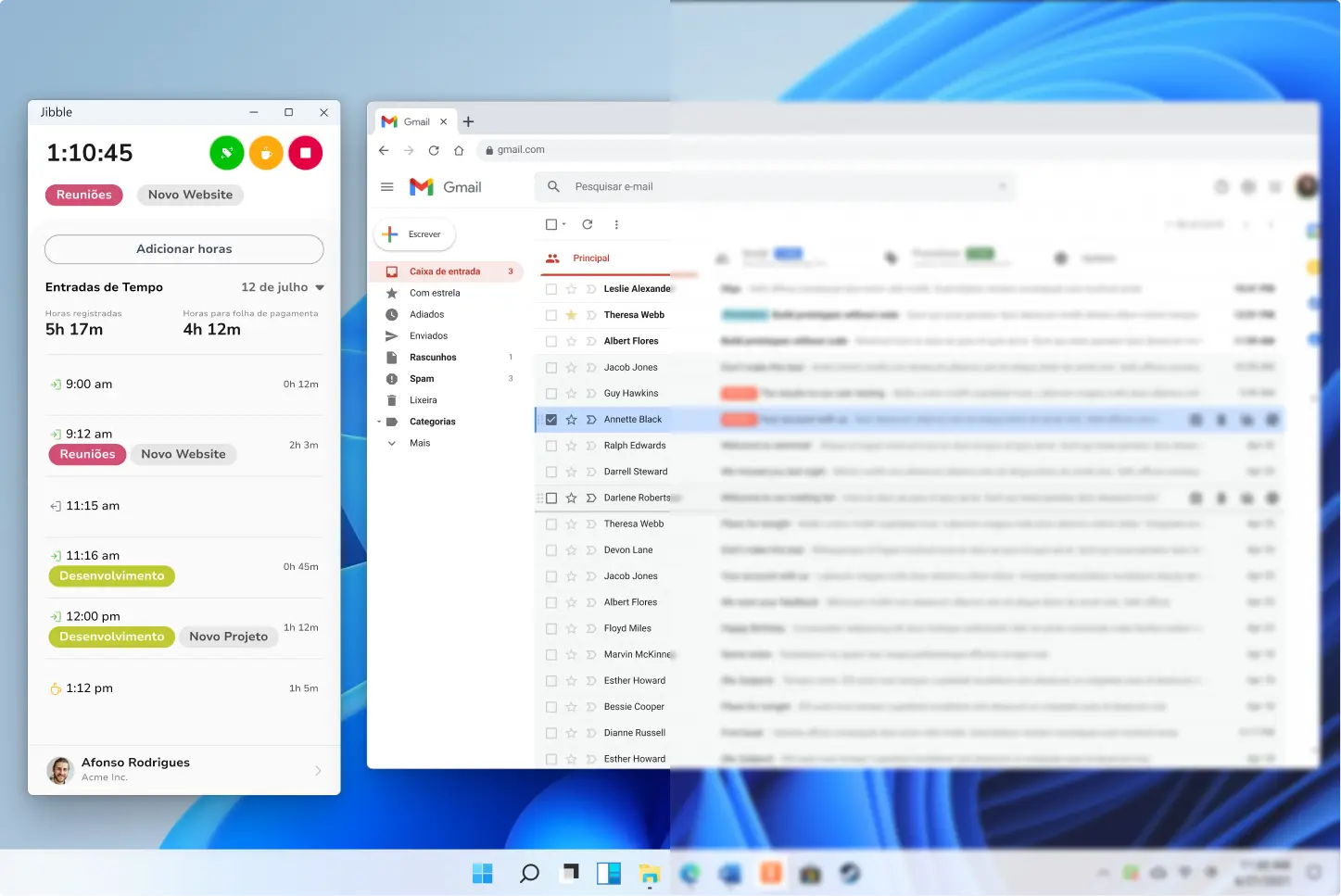Click the search magnifier in Gmail
Screen dimensions: 1341x896
tap(553, 186)
